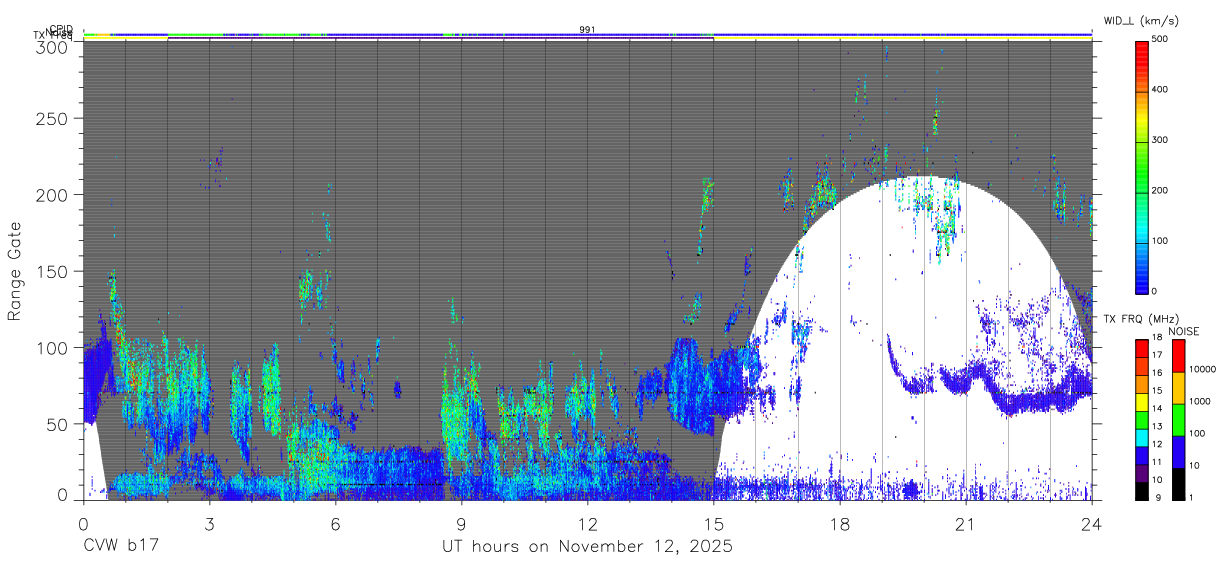This screenshot has height=567, width=1228.
Task: Click the 9 UT hour tick on x-axis
Action: click(x=461, y=523)
